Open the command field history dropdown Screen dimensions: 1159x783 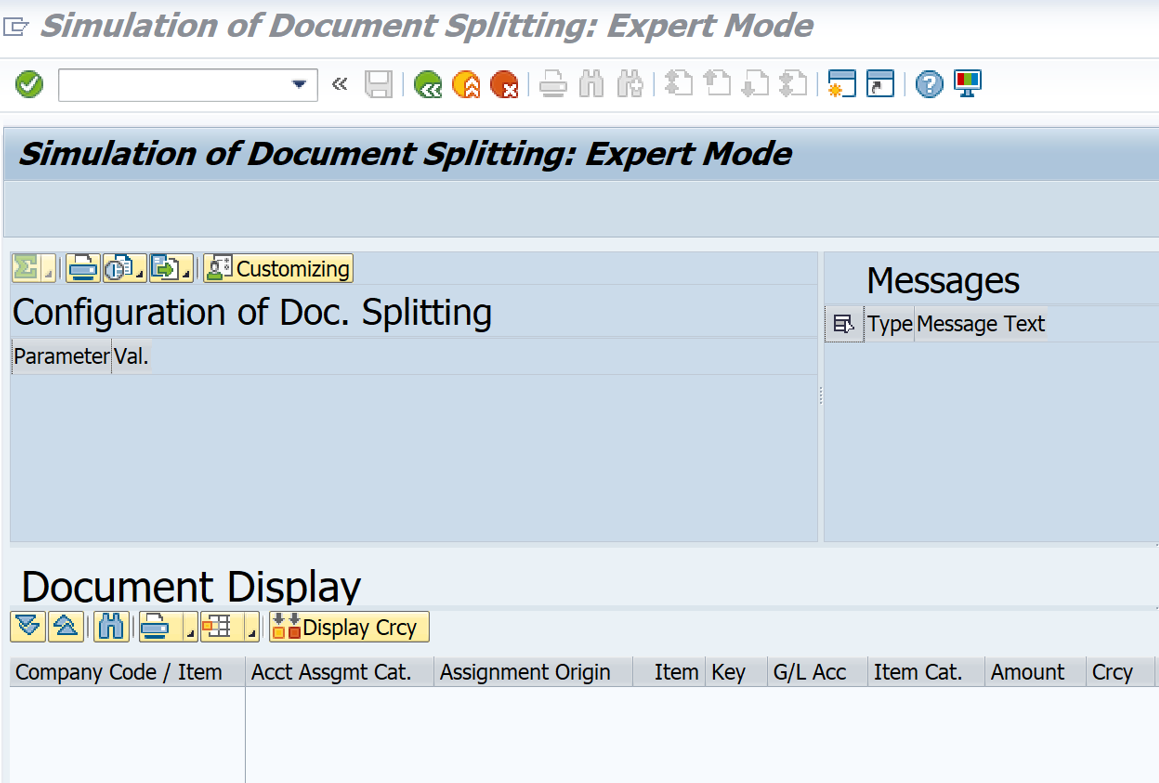point(299,85)
